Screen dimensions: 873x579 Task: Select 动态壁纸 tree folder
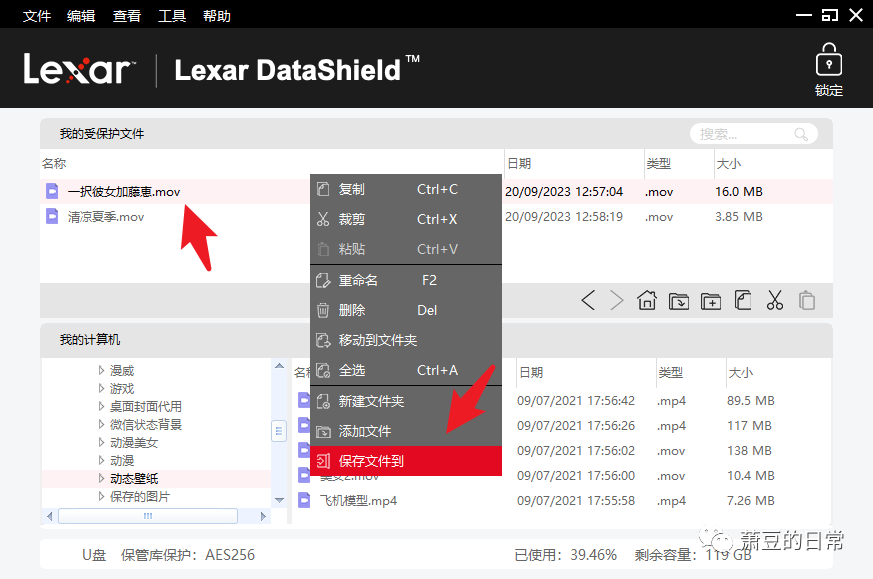pyautogui.click(x=134, y=479)
